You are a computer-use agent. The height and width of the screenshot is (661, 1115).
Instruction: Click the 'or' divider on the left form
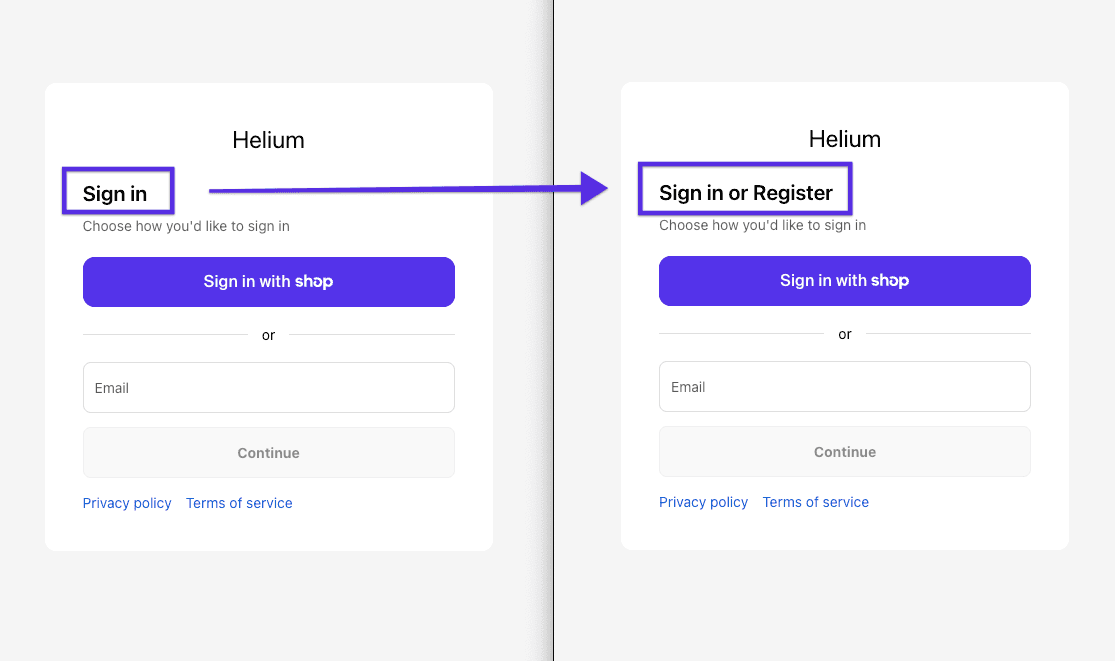point(268,335)
